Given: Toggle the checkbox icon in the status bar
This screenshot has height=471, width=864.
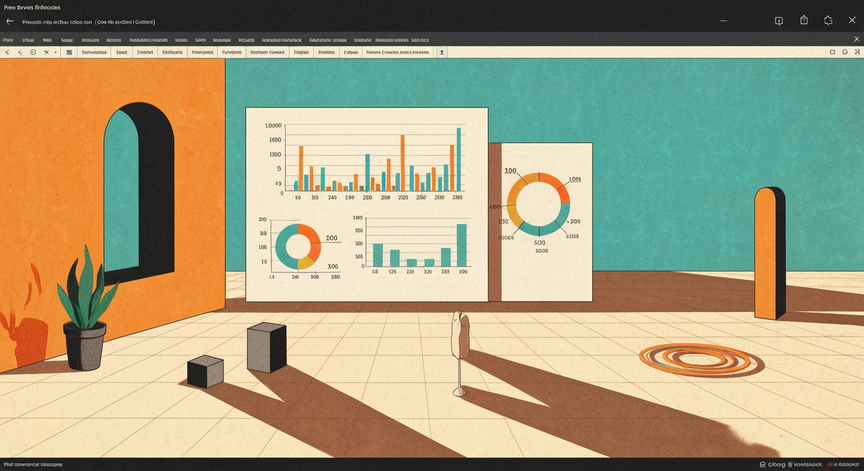Looking at the screenshot, I should (x=762, y=465).
